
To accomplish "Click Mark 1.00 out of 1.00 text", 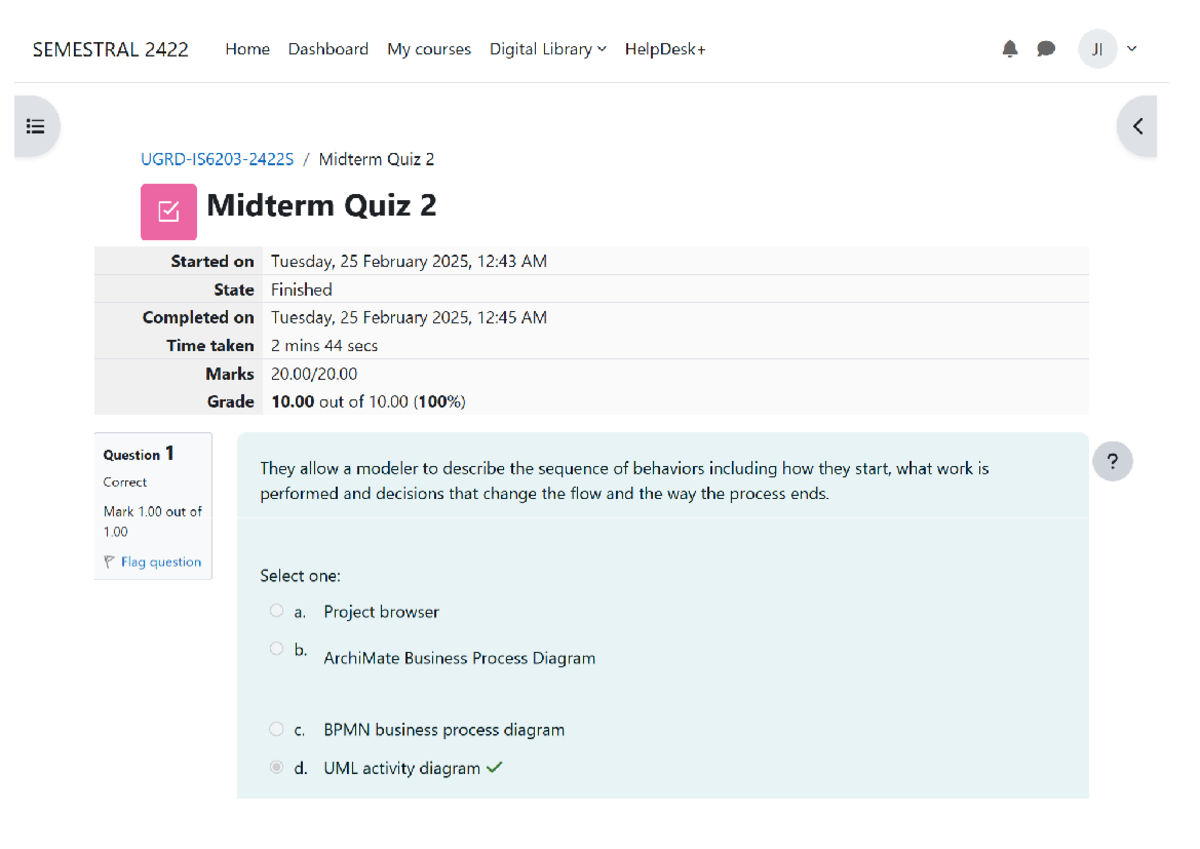I will coord(153,521).
